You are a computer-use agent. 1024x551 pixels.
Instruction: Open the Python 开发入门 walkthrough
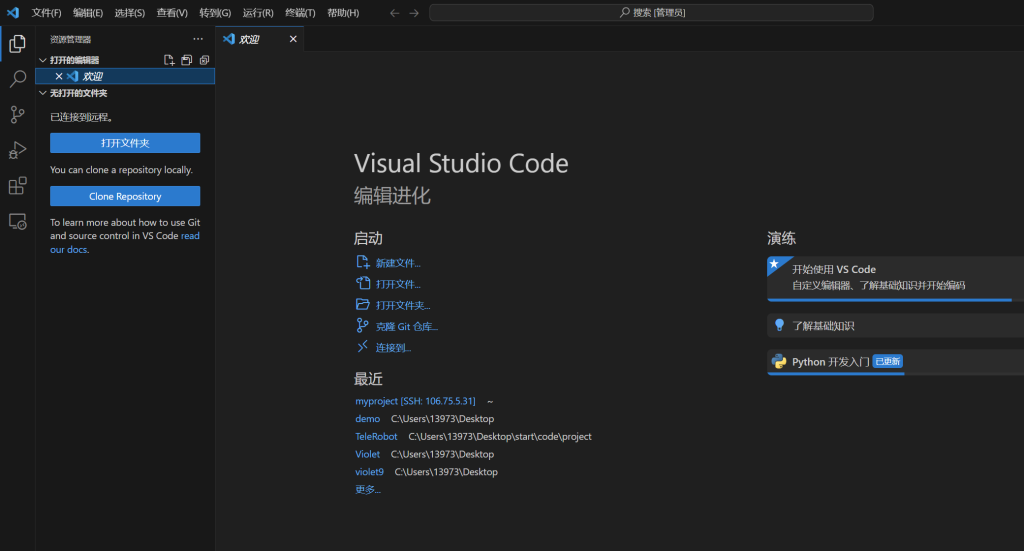pyautogui.click(x=895, y=362)
